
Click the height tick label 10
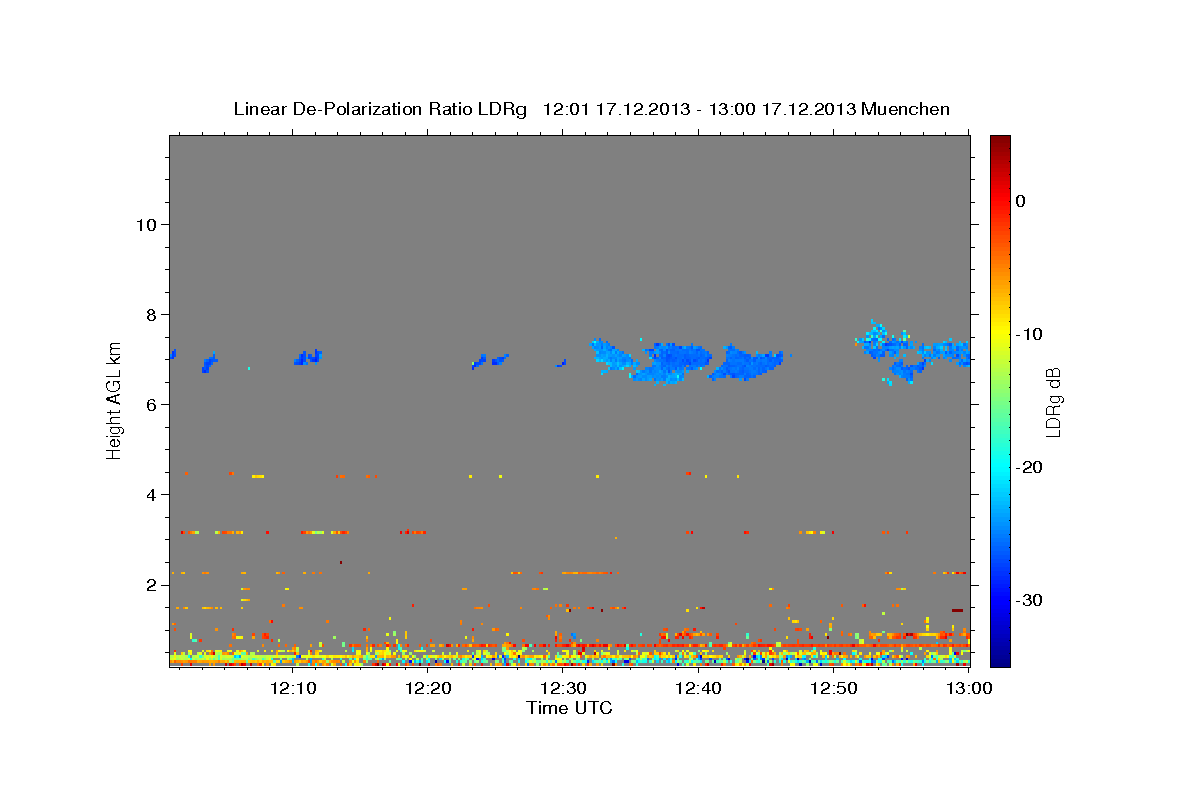(145, 224)
